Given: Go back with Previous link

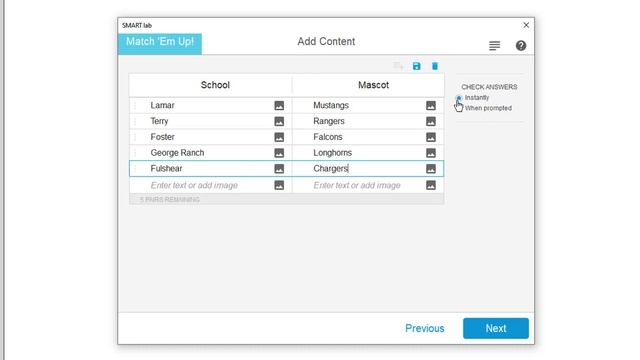Looking at the screenshot, I should click(424, 329).
